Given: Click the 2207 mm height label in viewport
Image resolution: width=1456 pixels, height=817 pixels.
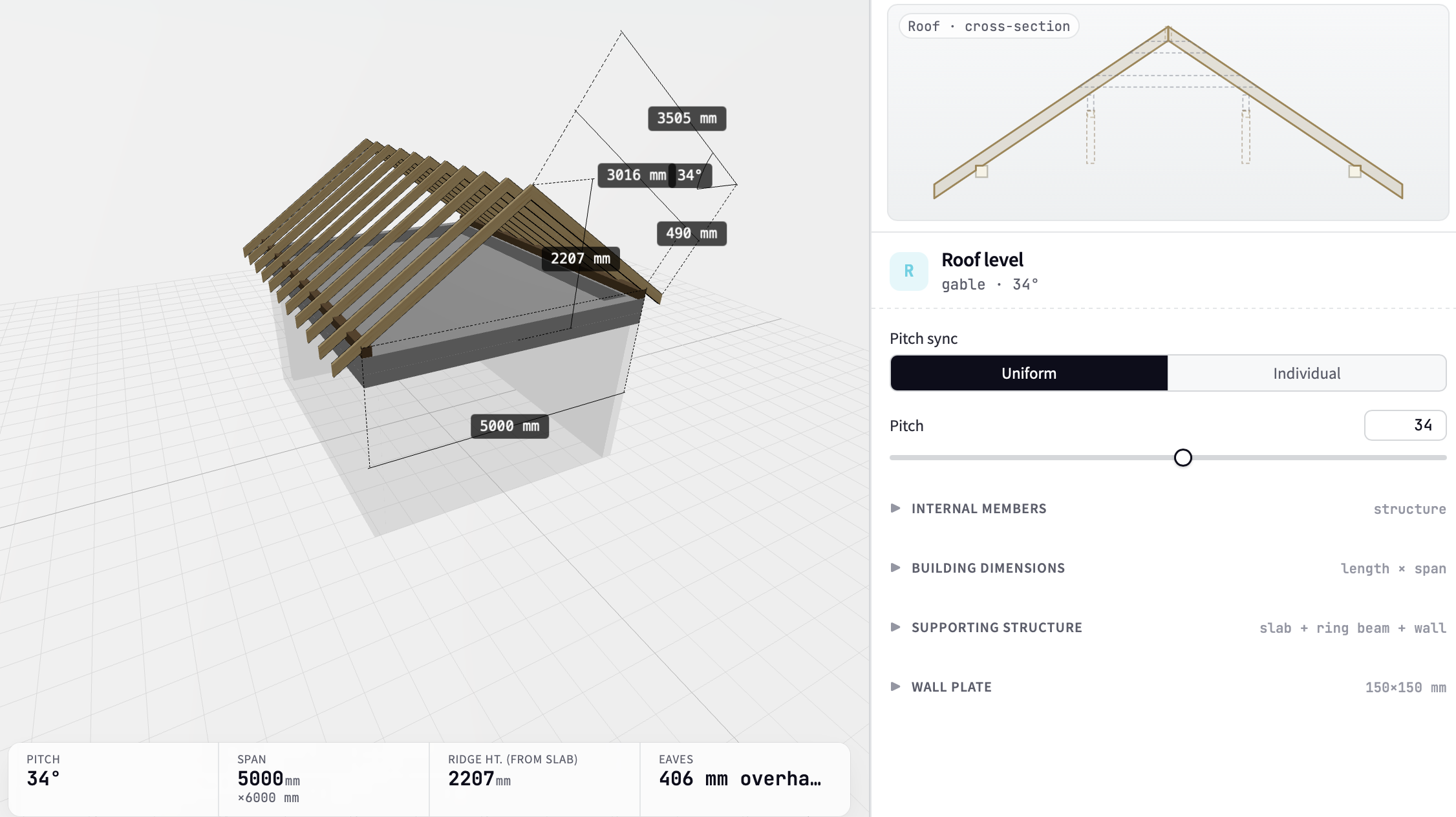Looking at the screenshot, I should point(580,259).
